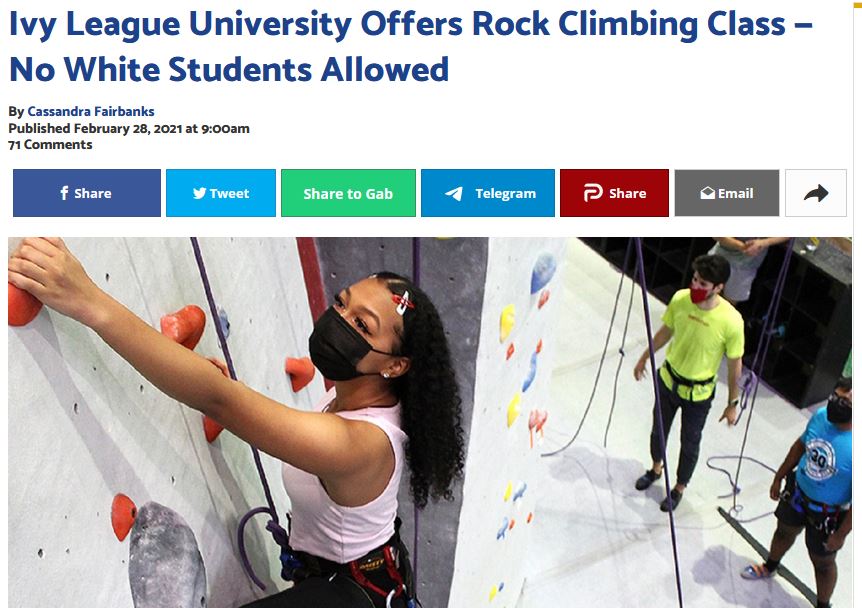Click the Parler logo icon
Viewport: 862px width, 608px height.
(x=593, y=193)
